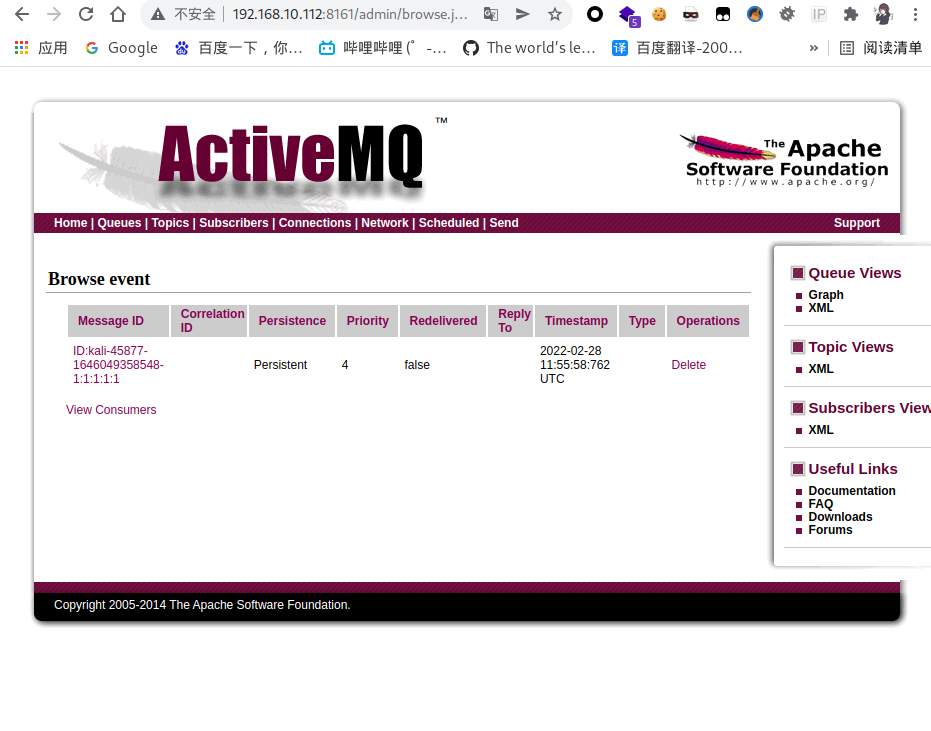Screen dimensions: 931x731
Task: Open the 百度翻译 bookmark
Action: click(677, 48)
